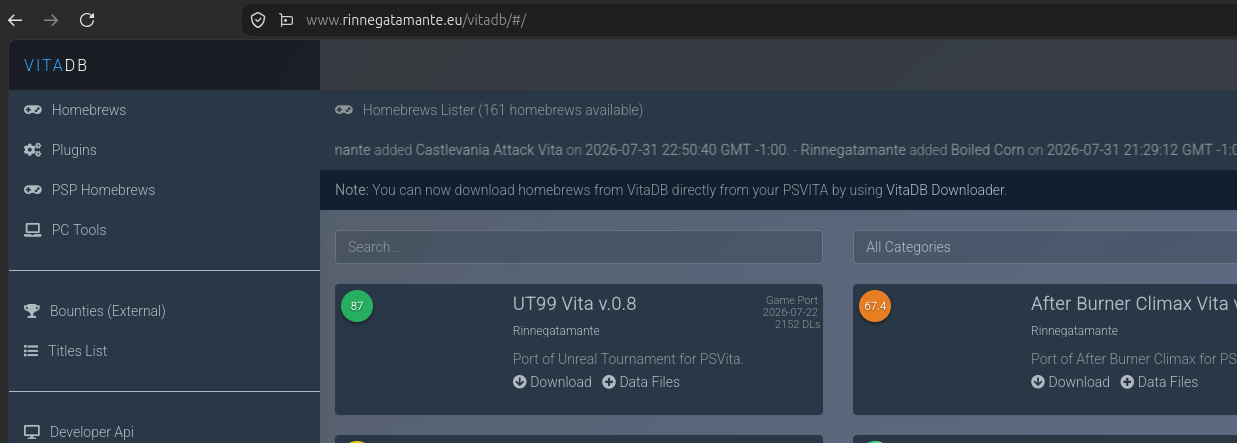Click the browser forward arrow
Screen dimensions: 1237x443
point(51,20)
